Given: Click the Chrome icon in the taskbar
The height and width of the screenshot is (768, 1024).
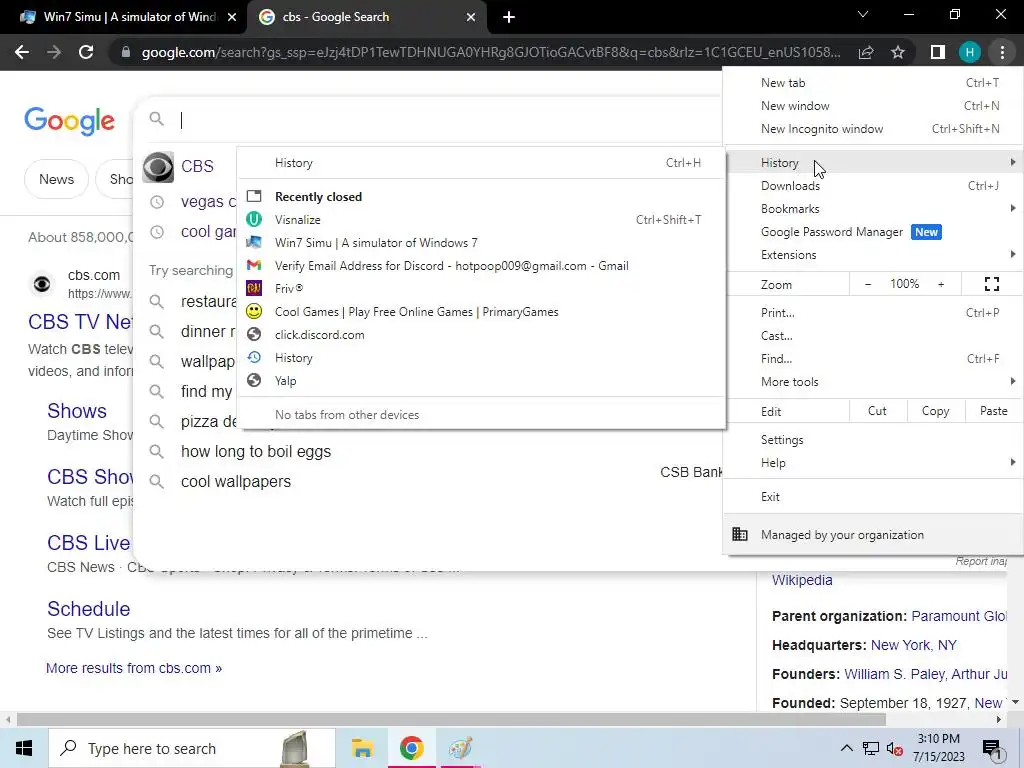Looking at the screenshot, I should (x=411, y=748).
